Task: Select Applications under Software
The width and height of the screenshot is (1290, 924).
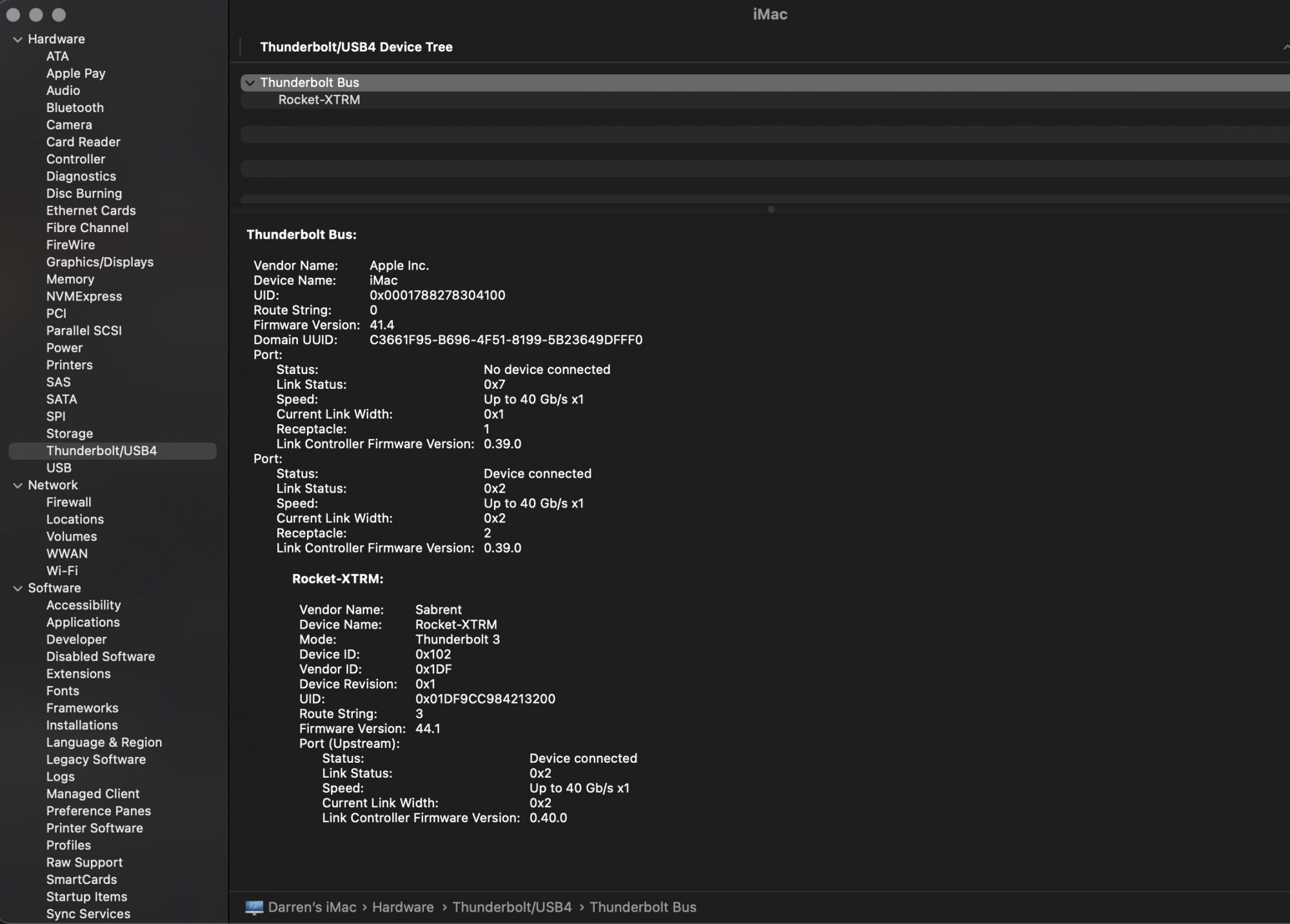Action: tap(83, 622)
